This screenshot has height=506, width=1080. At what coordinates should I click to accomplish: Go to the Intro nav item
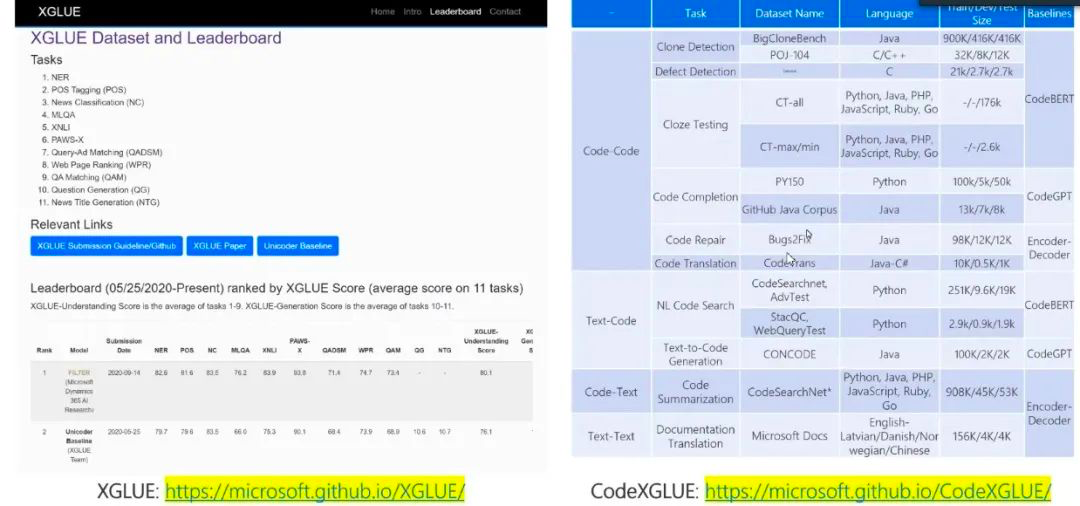pos(413,12)
